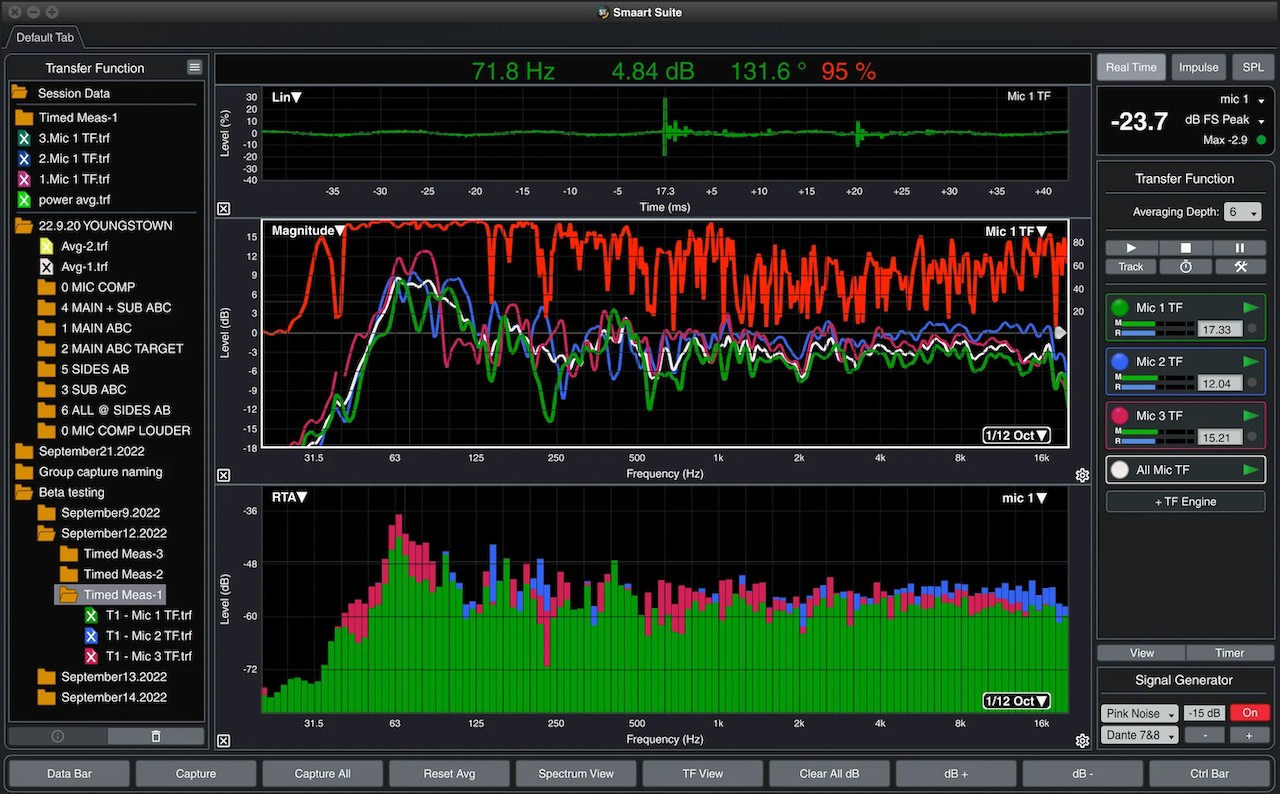Image resolution: width=1280 pixels, height=794 pixels.
Task: Turn off the signal generator On button
Action: (1249, 713)
